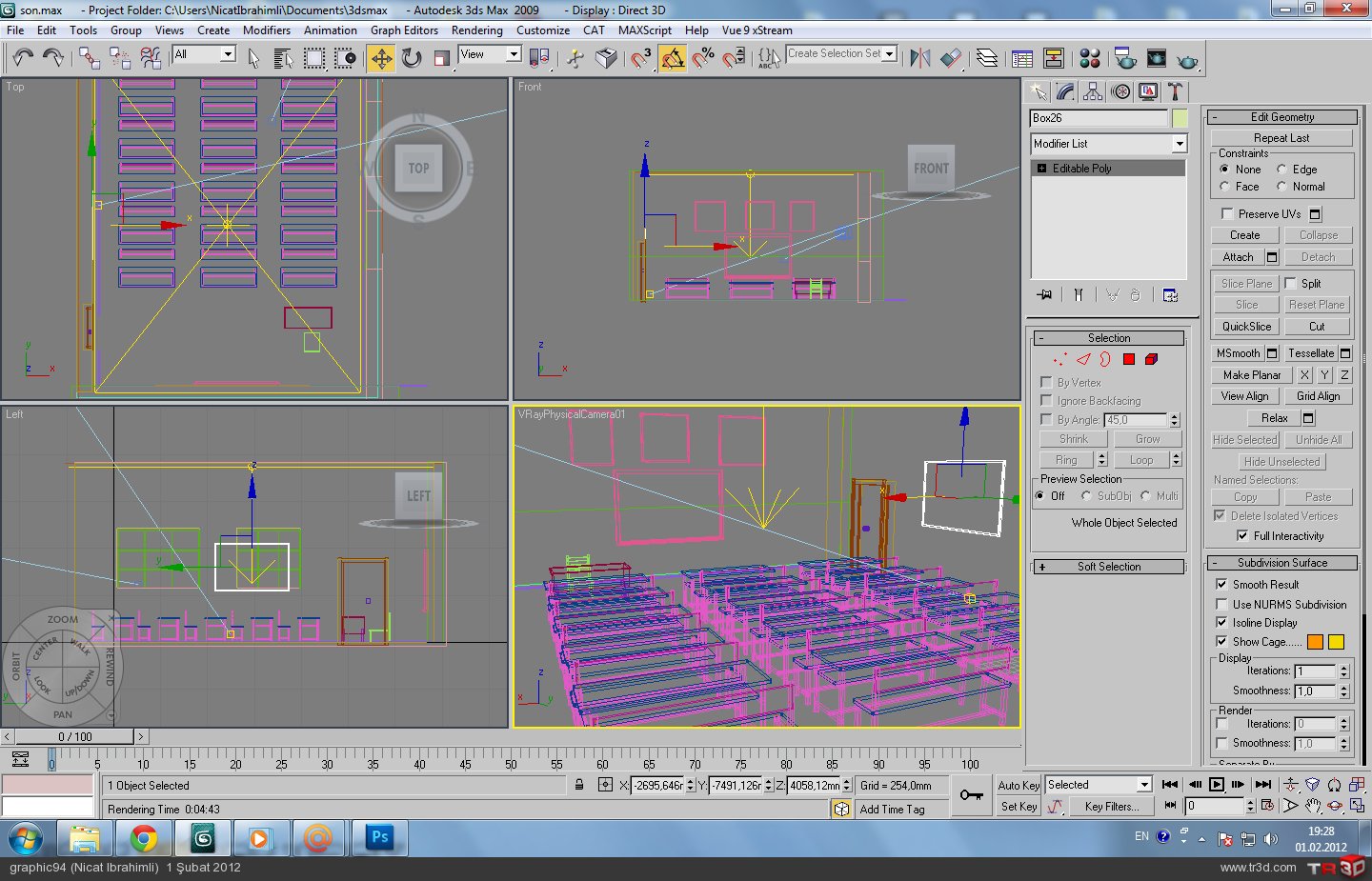Open the Modify panel tab icon
1372x881 pixels.
1066,91
